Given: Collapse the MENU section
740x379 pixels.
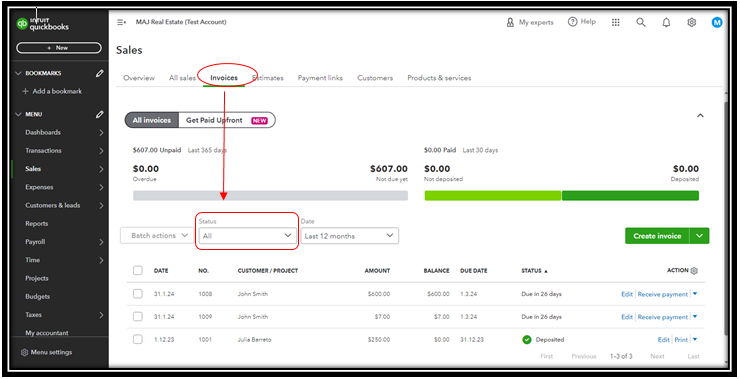Looking at the screenshot, I should pyautogui.click(x=19, y=114).
